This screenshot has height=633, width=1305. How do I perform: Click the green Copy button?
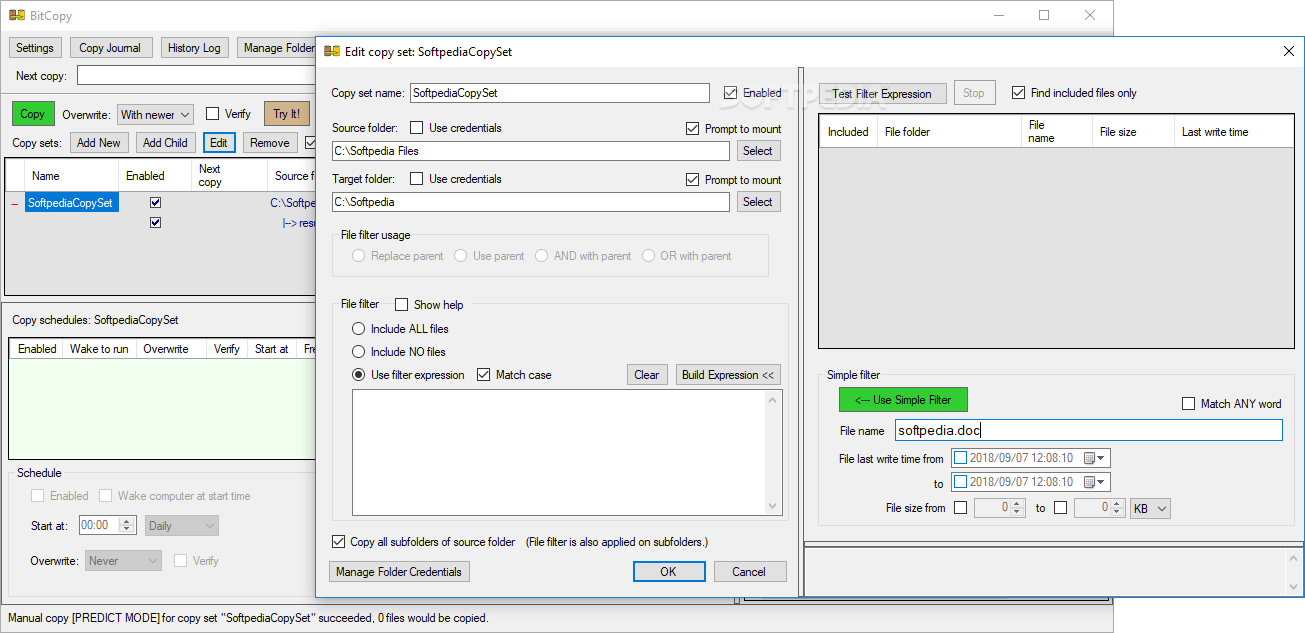tap(33, 114)
